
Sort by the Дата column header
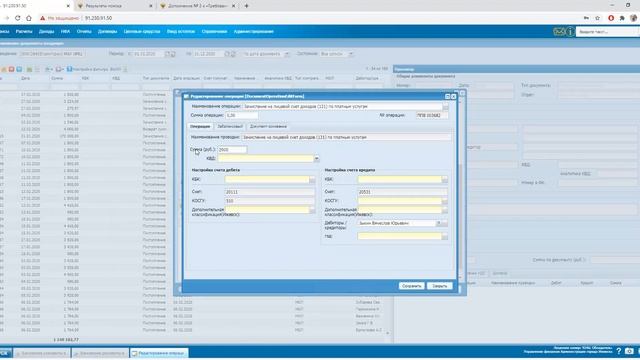25,78
